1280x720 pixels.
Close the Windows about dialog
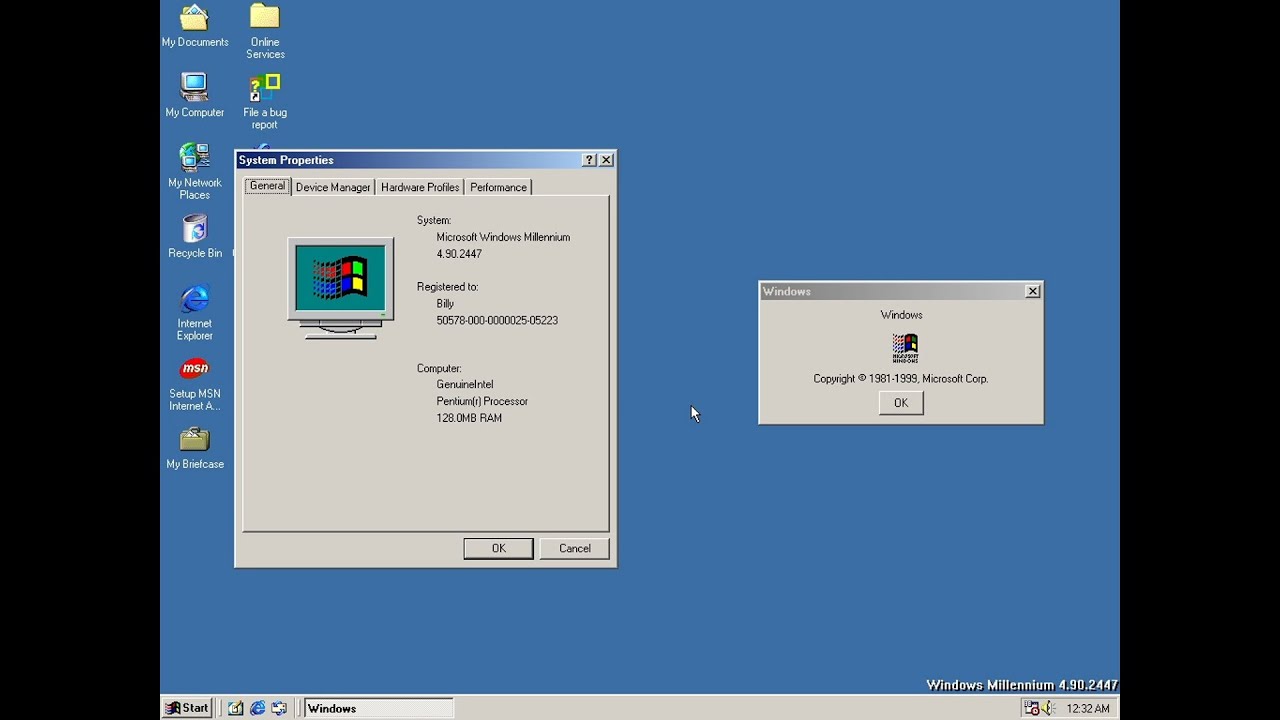[1032, 291]
